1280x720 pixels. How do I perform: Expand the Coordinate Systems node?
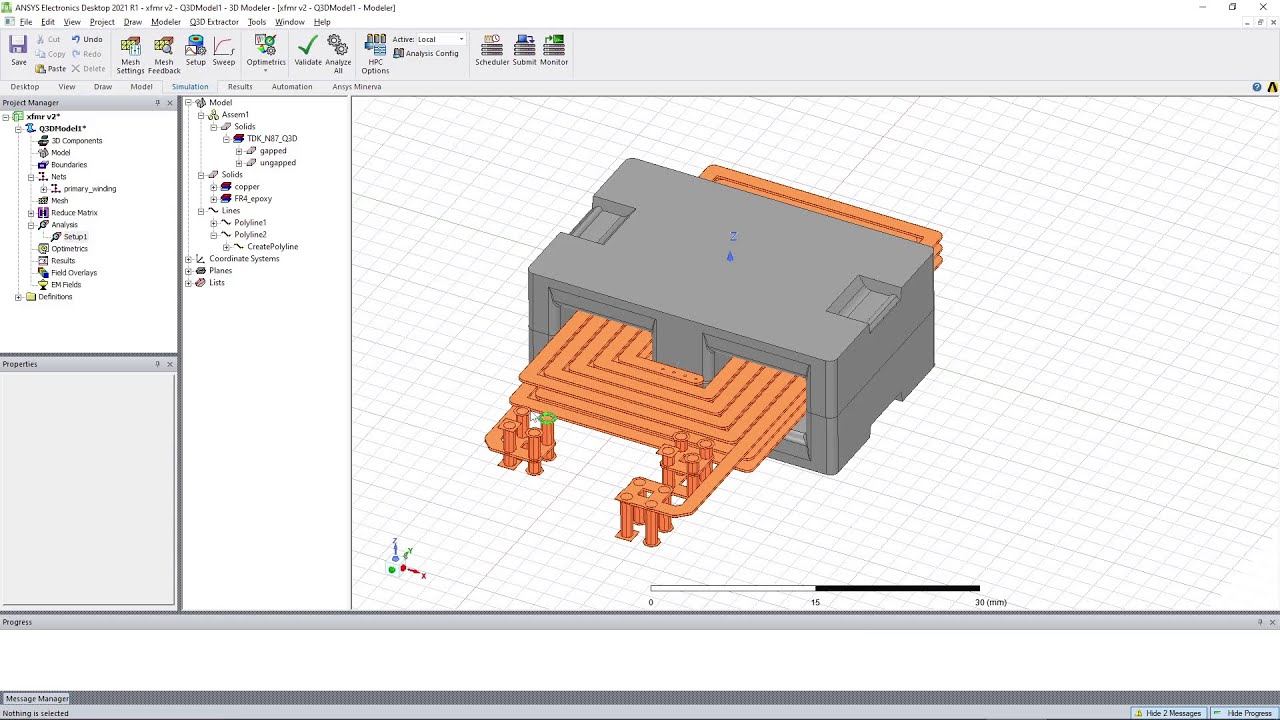coord(188,259)
